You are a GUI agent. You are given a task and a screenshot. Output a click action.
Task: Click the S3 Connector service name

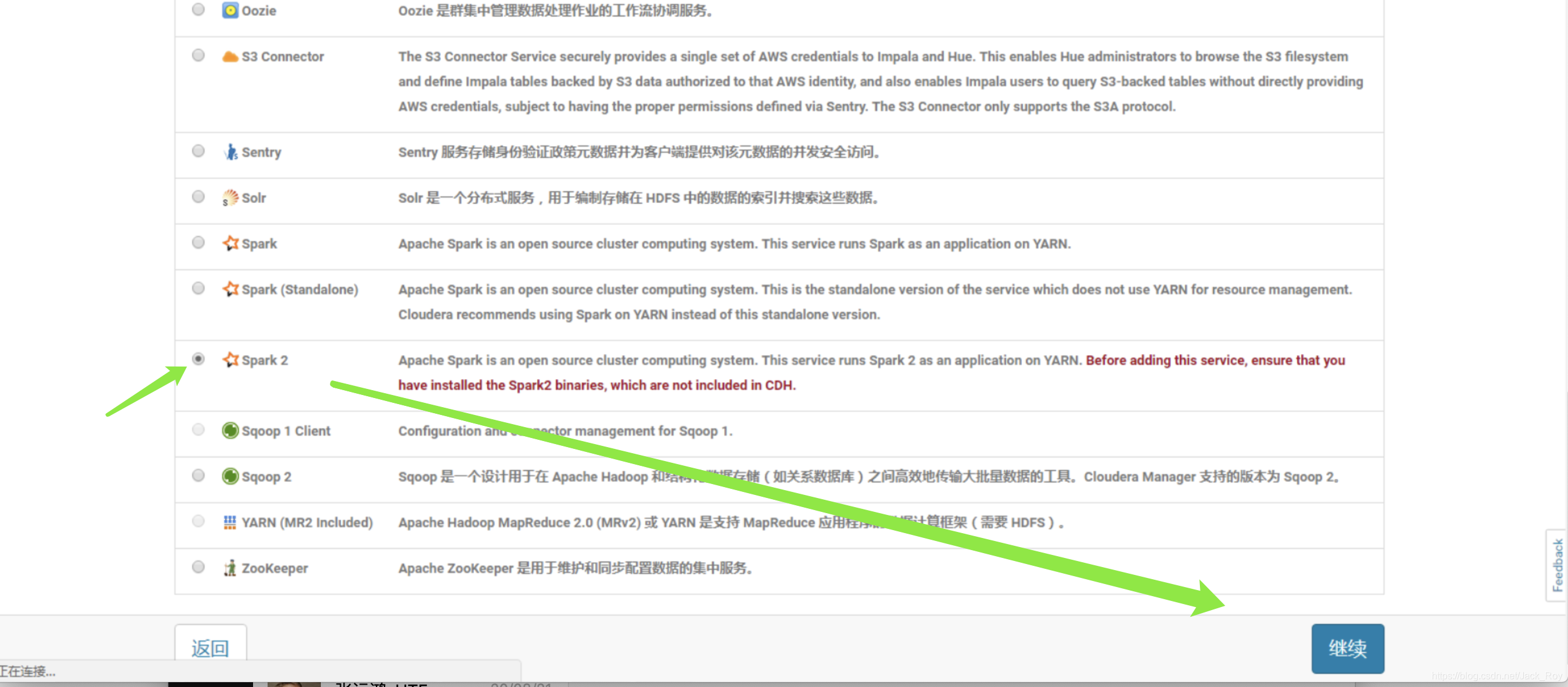pyautogui.click(x=283, y=56)
